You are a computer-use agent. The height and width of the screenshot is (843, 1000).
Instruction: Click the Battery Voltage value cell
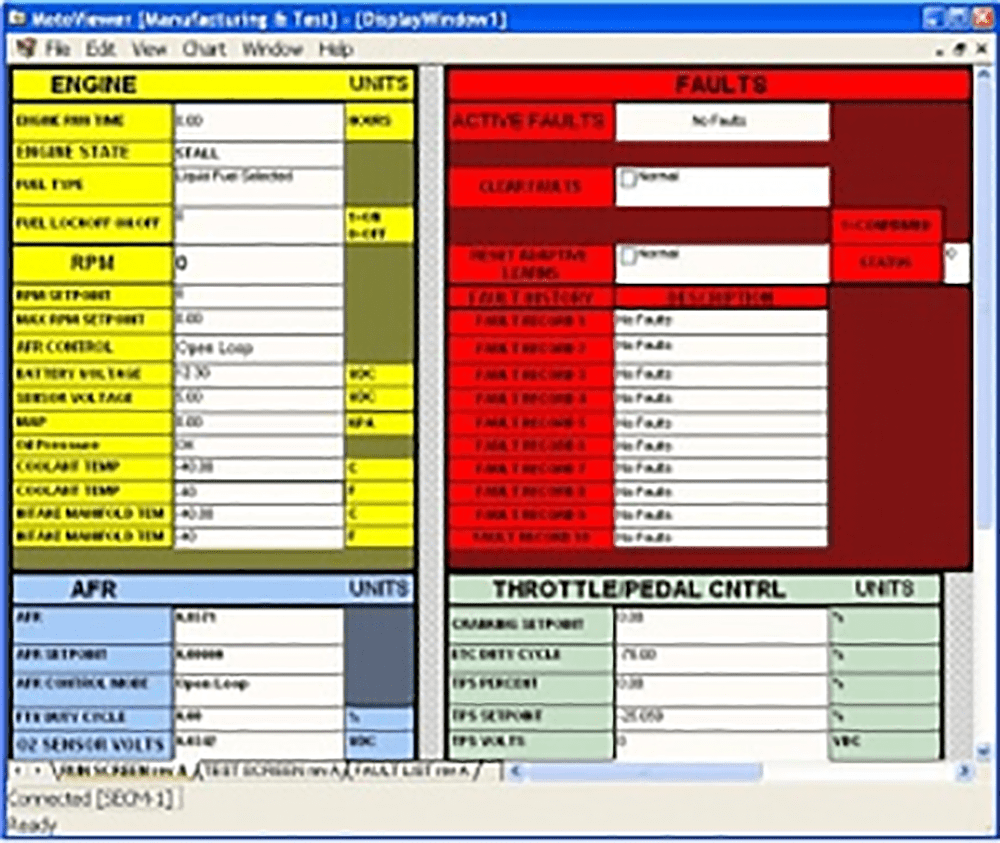(258, 374)
